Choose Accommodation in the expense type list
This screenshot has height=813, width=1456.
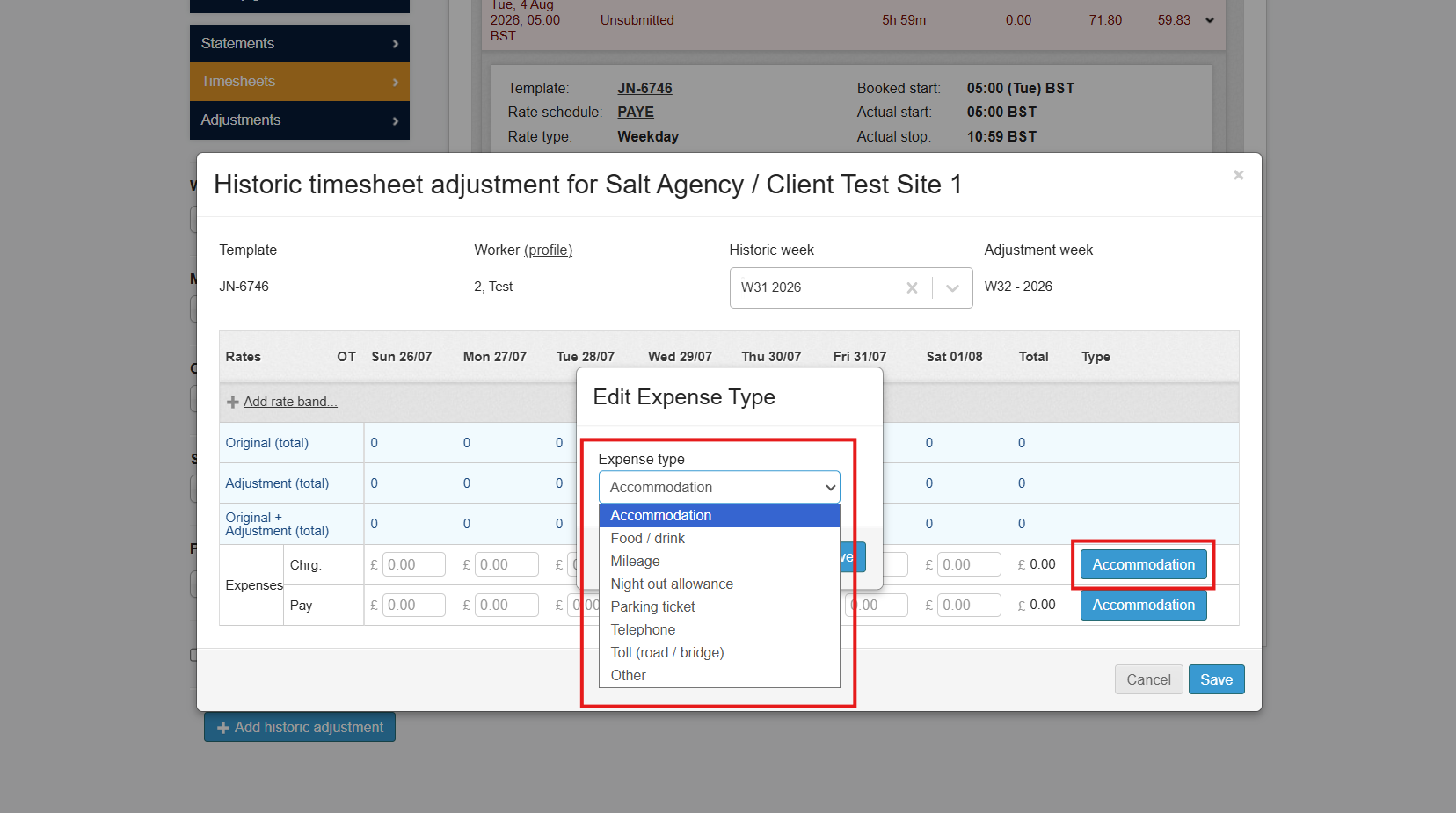point(719,515)
